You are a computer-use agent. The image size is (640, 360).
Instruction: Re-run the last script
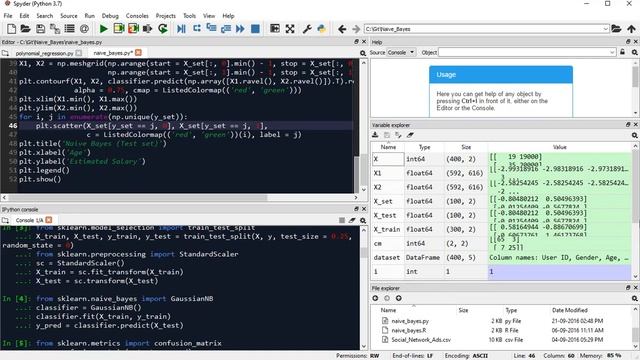(163, 29)
